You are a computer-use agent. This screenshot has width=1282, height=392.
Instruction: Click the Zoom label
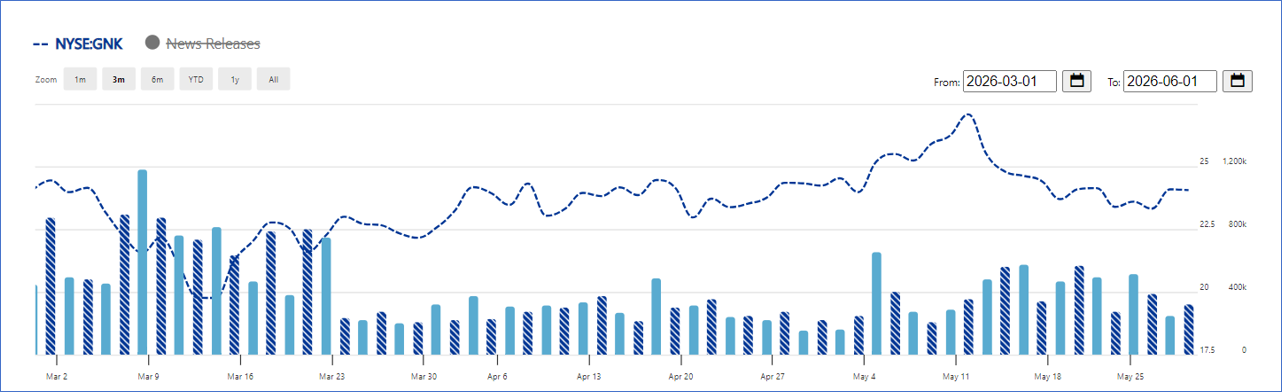(x=45, y=79)
